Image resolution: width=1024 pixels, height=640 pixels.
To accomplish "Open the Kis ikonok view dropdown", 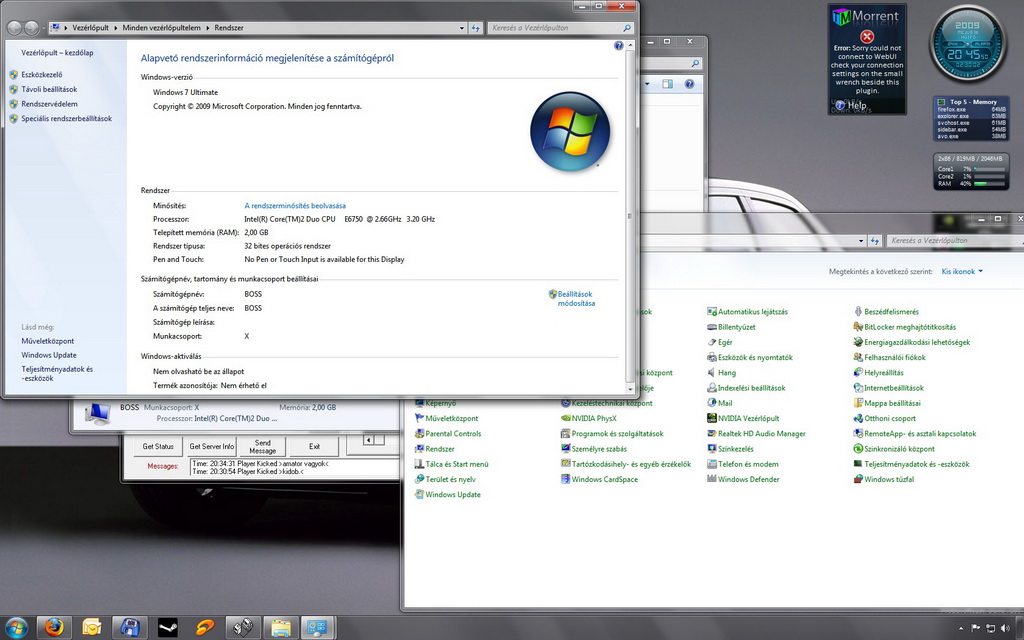I will [x=962, y=271].
